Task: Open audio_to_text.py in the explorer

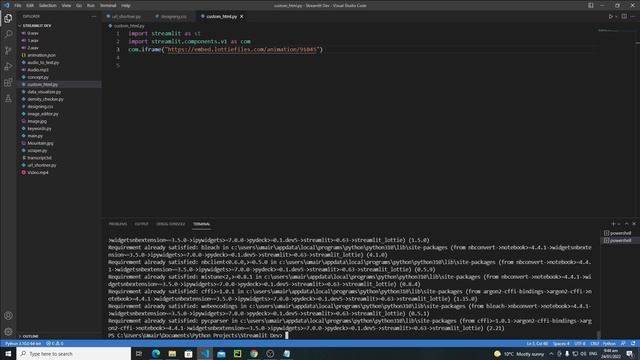Action: click(x=43, y=62)
